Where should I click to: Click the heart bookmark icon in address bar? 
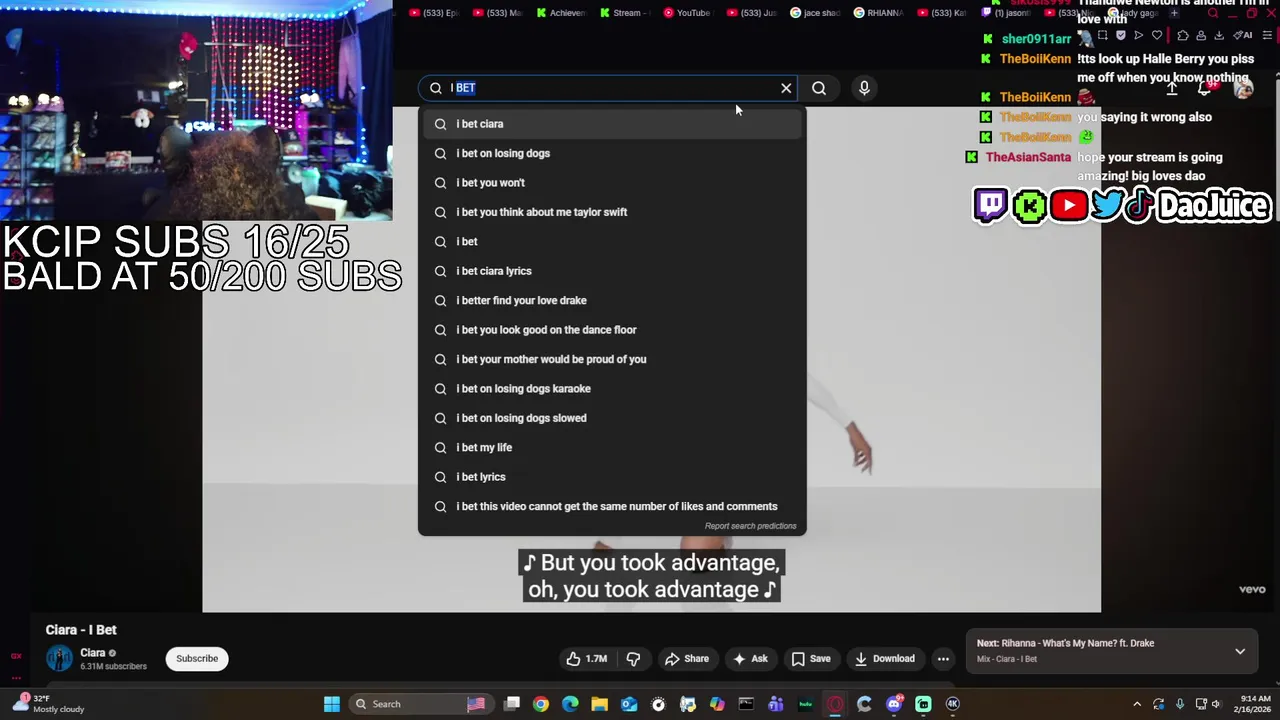[1156, 36]
